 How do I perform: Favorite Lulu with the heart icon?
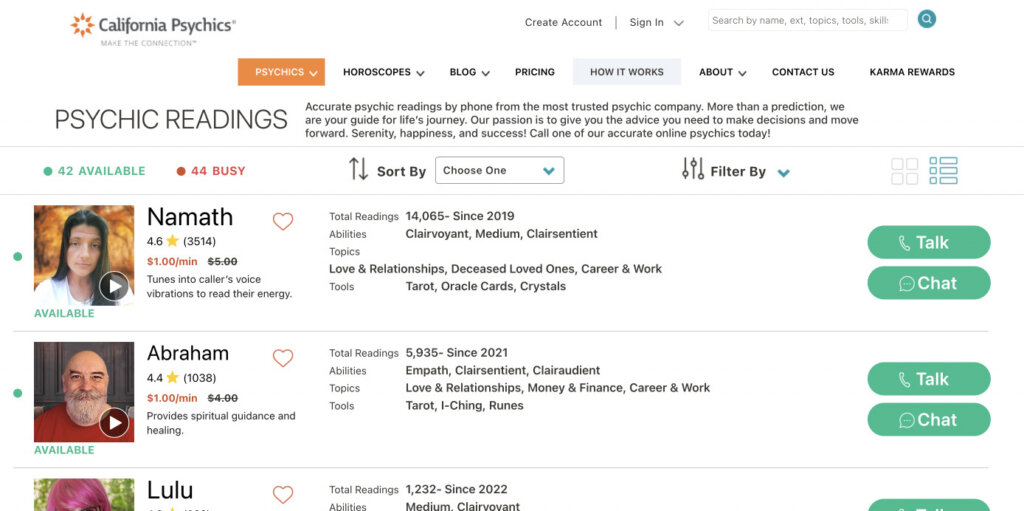(283, 495)
